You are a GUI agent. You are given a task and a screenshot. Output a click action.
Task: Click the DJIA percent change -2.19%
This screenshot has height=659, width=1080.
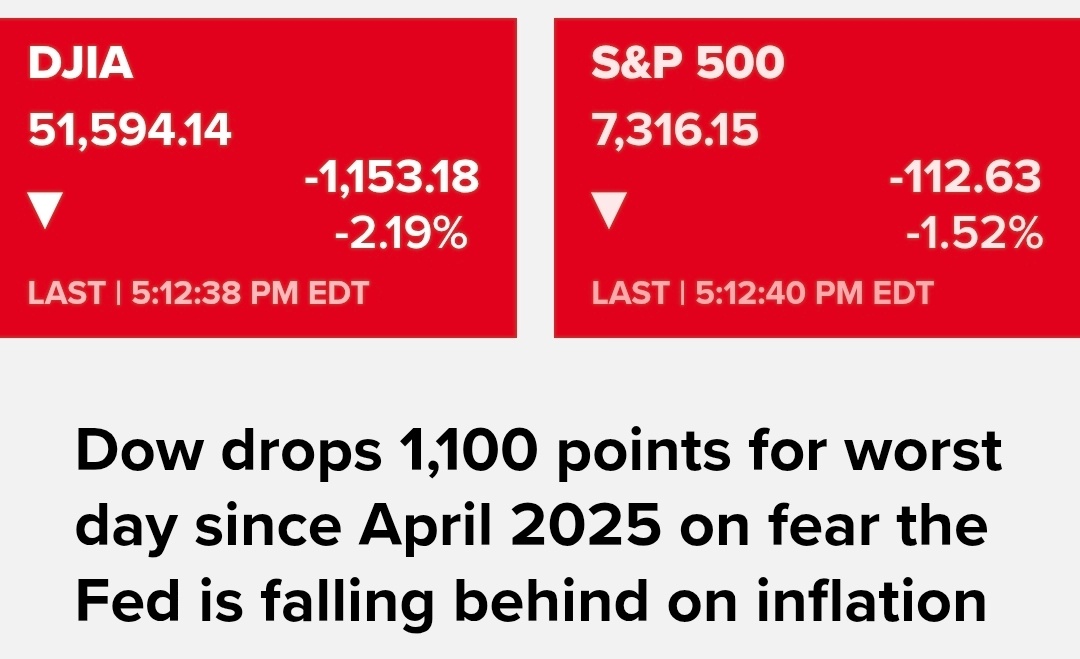point(402,233)
